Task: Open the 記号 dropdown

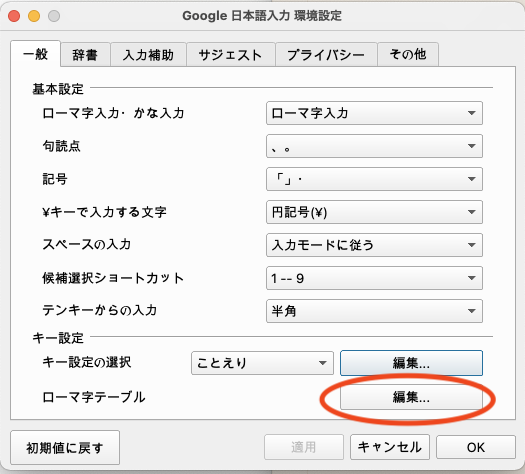Action: 374,179
